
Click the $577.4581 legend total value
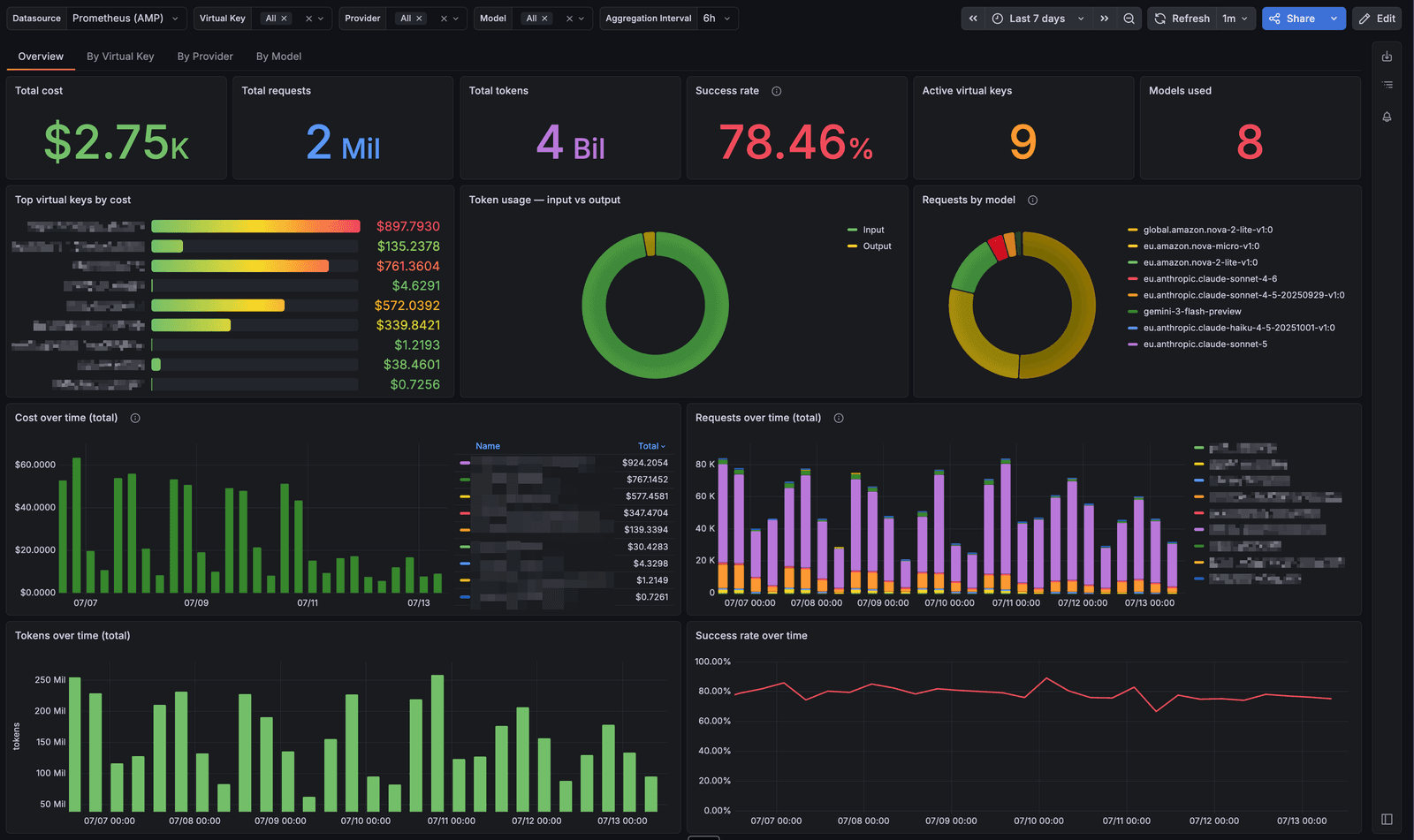(647, 496)
